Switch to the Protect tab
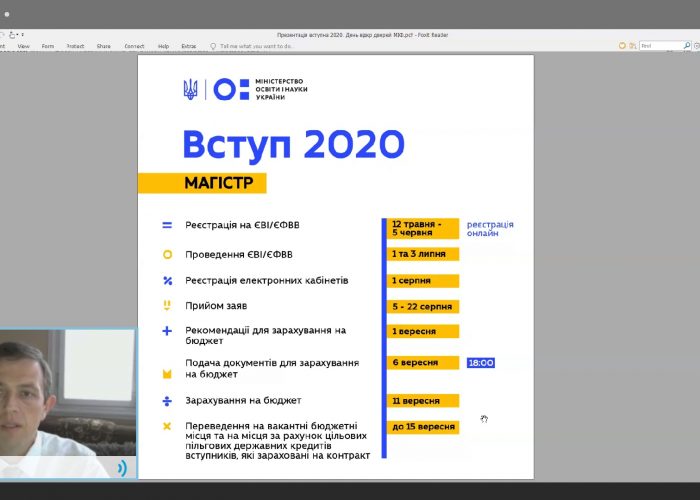700x500 pixels. [75, 46]
